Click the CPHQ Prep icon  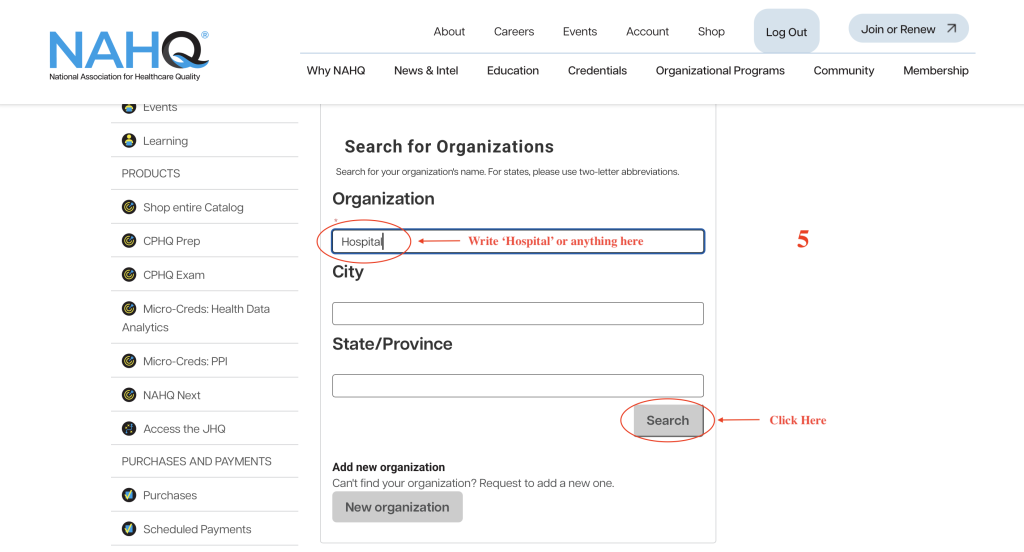point(129,240)
